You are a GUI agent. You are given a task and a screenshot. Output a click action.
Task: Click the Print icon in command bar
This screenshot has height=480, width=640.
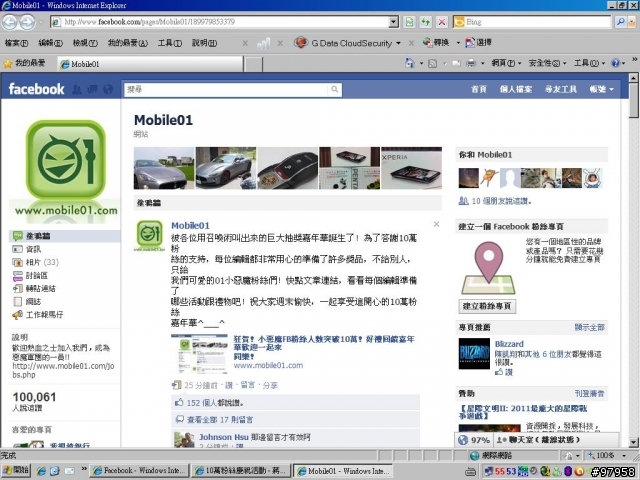click(x=471, y=63)
